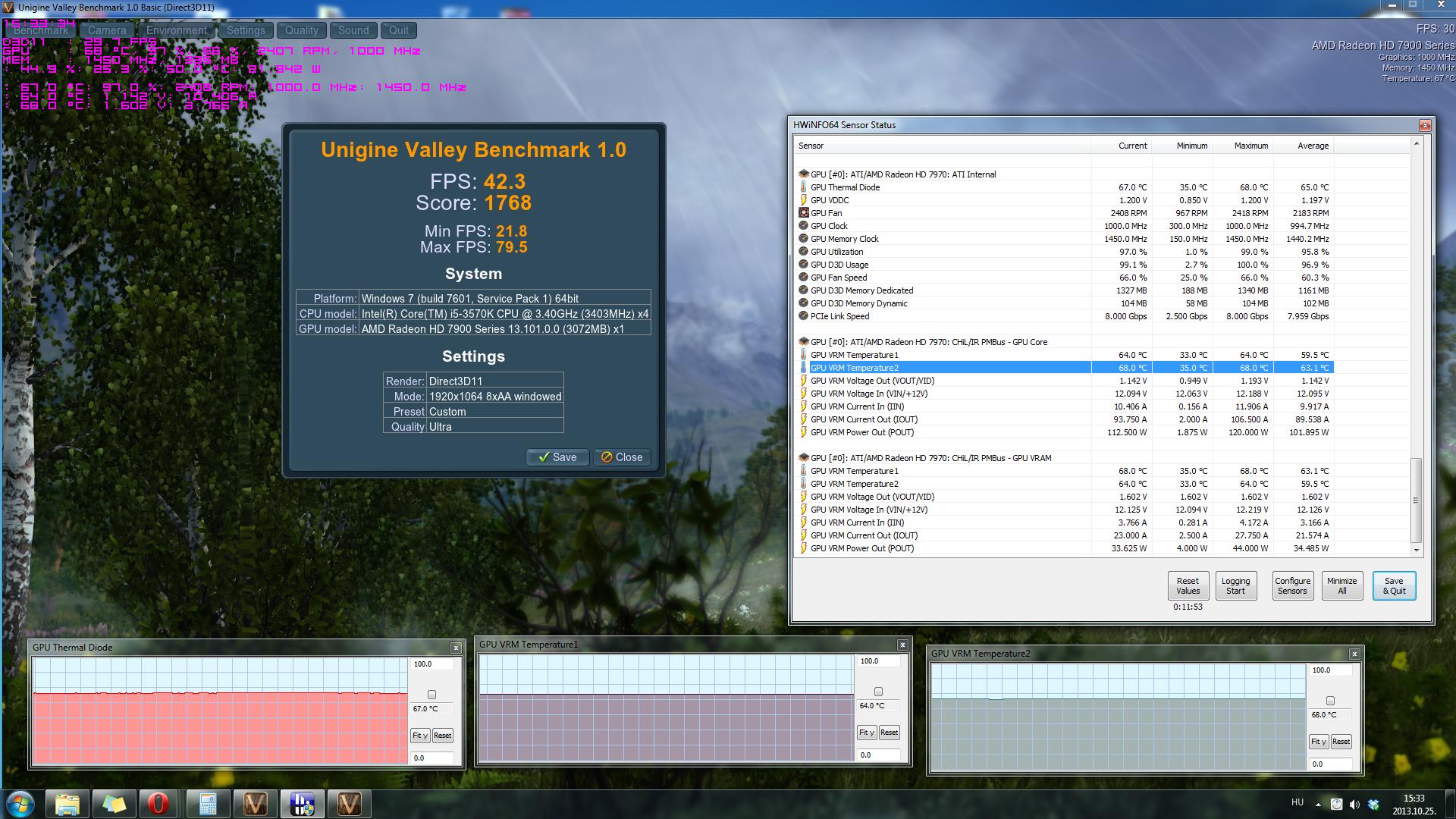Image resolution: width=1456 pixels, height=819 pixels.
Task: Open Calculator from taskbar
Action: click(209, 804)
